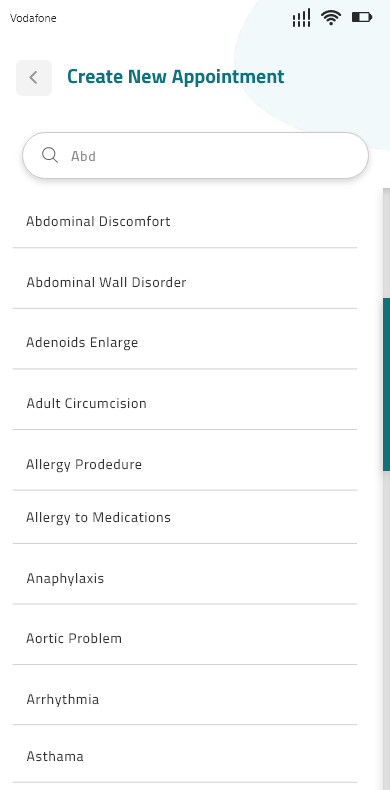Screen dimensions: 390x790
Task: Click the scrollbar track below the thumb
Action: [x=386, y=630]
